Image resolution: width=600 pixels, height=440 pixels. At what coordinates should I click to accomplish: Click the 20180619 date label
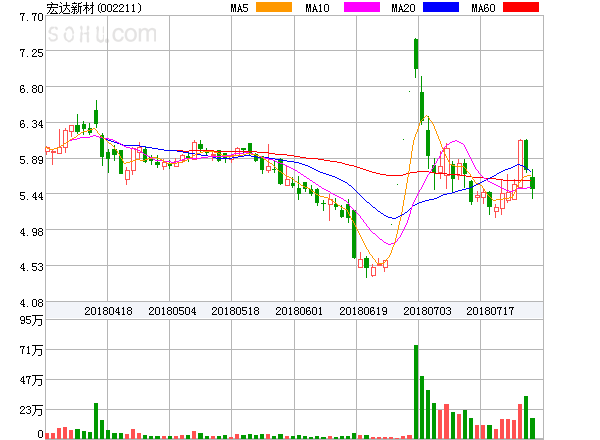pyautogui.click(x=364, y=311)
